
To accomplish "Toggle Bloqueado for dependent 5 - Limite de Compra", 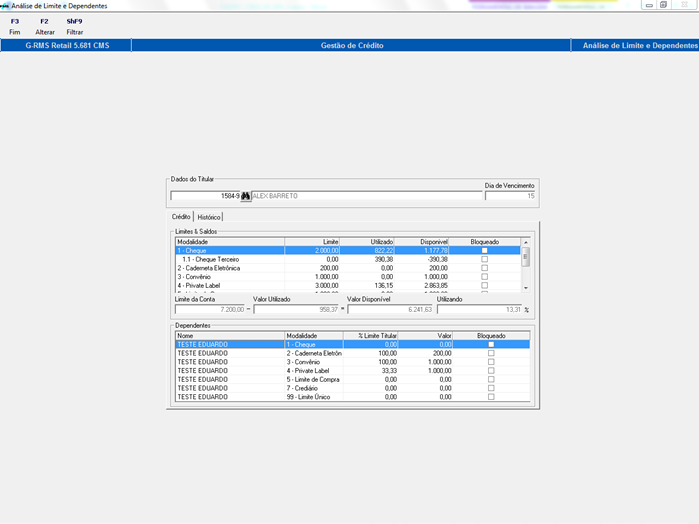I will point(491,379).
